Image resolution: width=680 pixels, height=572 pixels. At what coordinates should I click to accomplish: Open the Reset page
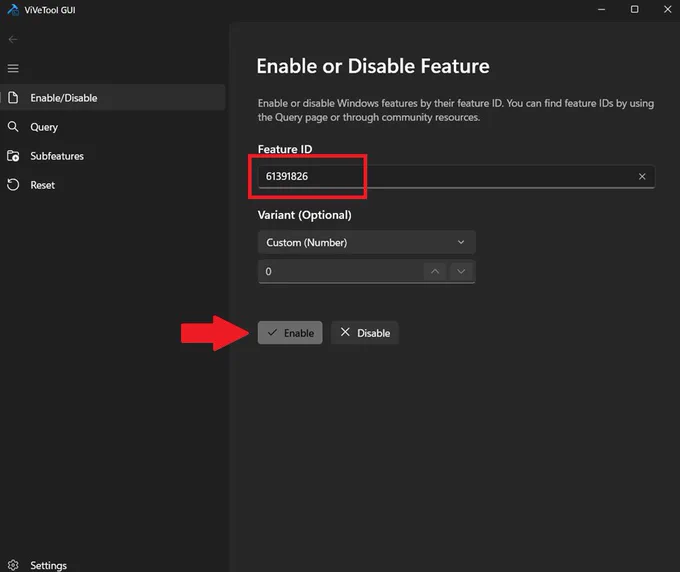pos(113,185)
